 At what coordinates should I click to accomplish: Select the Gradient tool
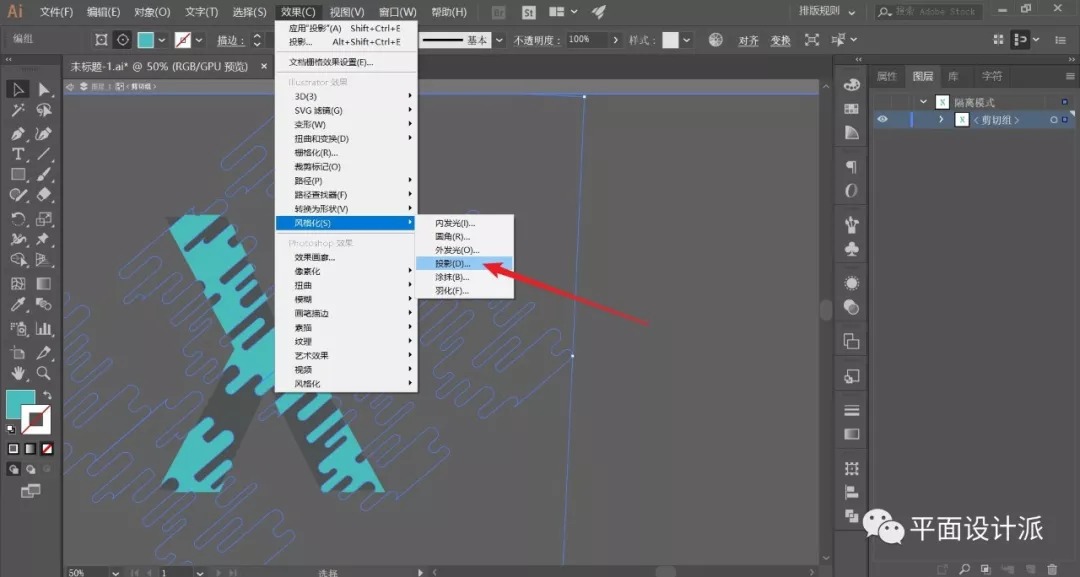pos(43,284)
